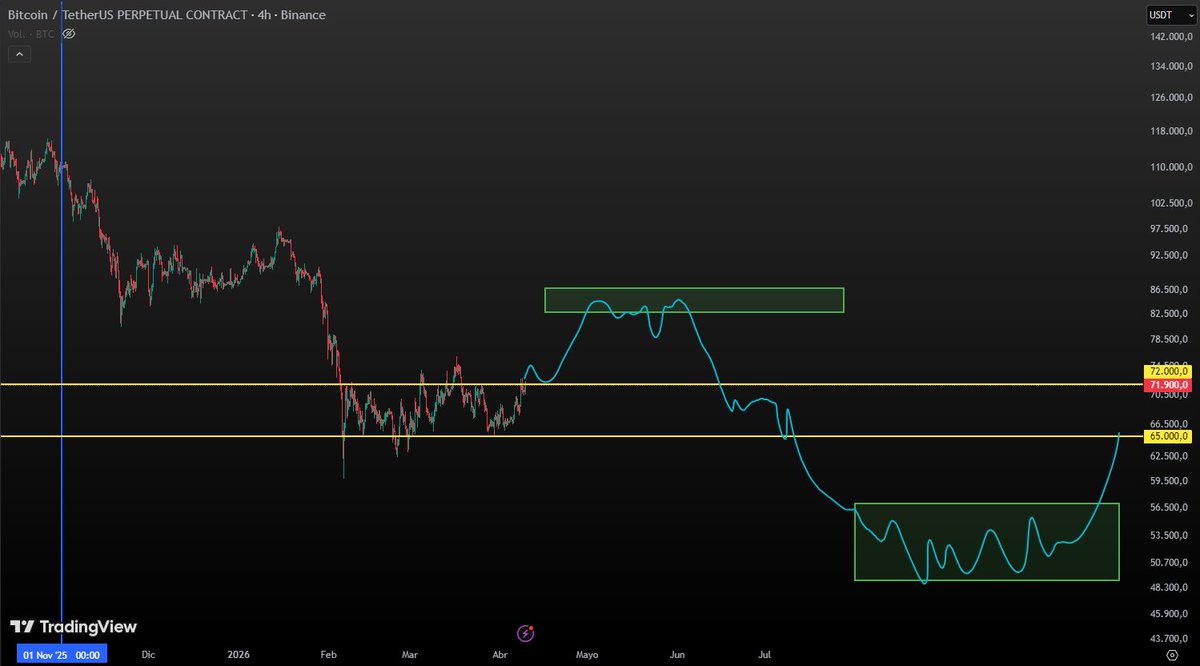
Task: Select the upper green rectangle zone
Action: pos(694,300)
